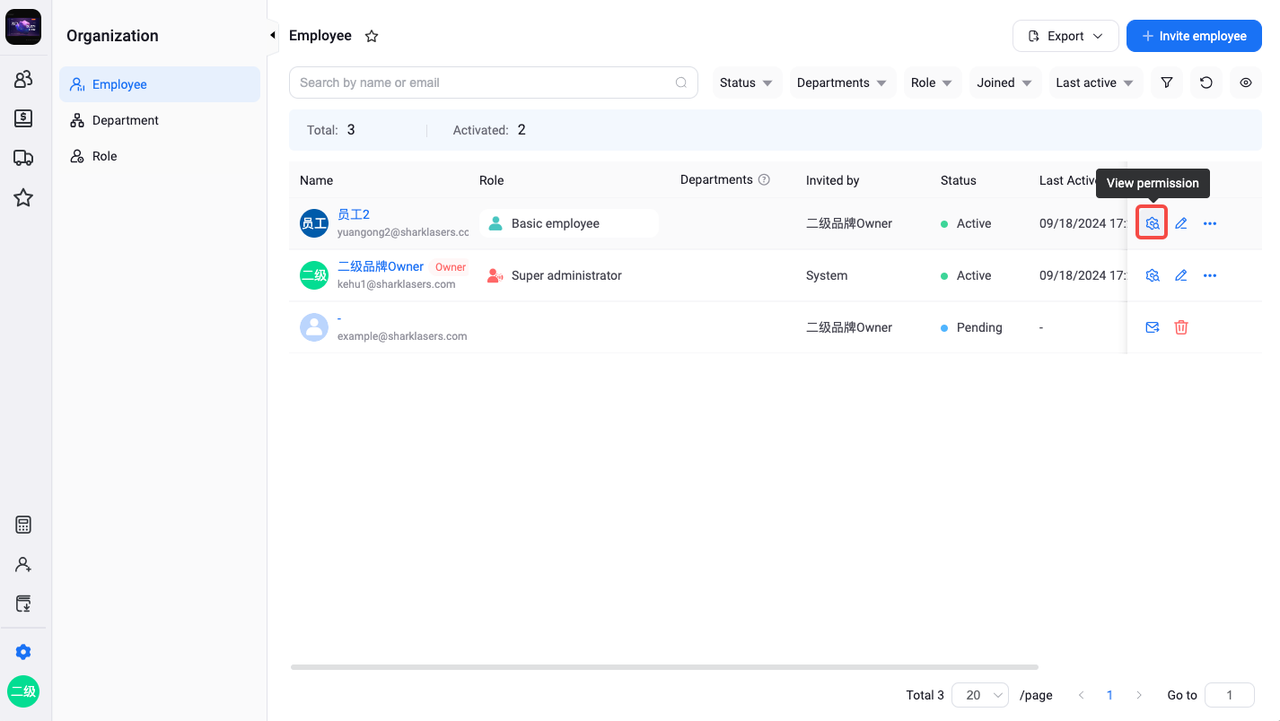Open more actions for 员工2
Screen dimensions: 1280x721
click(1210, 223)
